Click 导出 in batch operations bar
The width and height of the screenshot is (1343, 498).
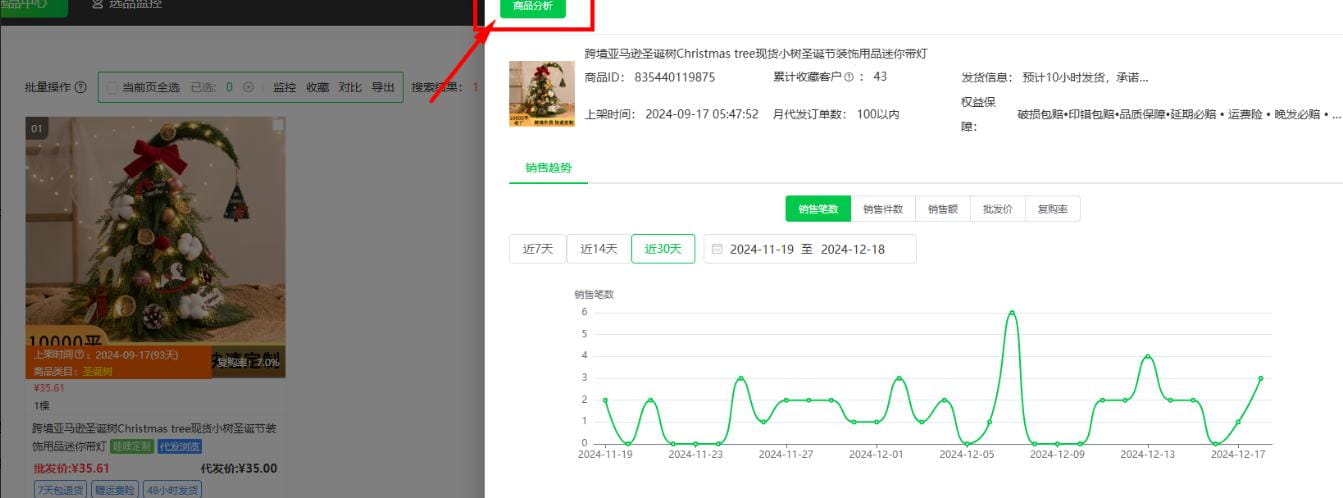[383, 87]
